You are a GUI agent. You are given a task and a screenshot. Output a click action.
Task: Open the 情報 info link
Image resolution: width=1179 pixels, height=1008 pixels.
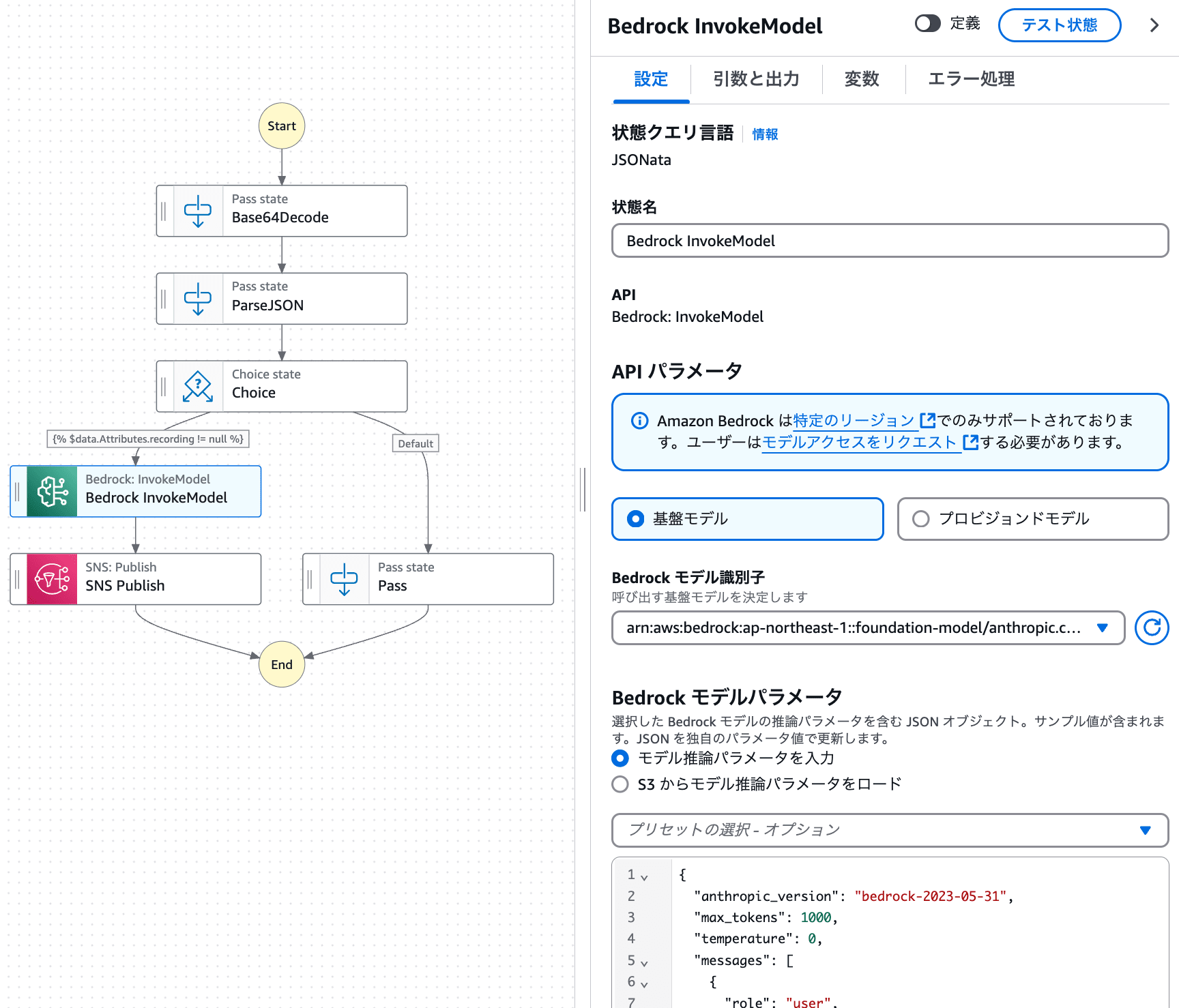pos(765,134)
